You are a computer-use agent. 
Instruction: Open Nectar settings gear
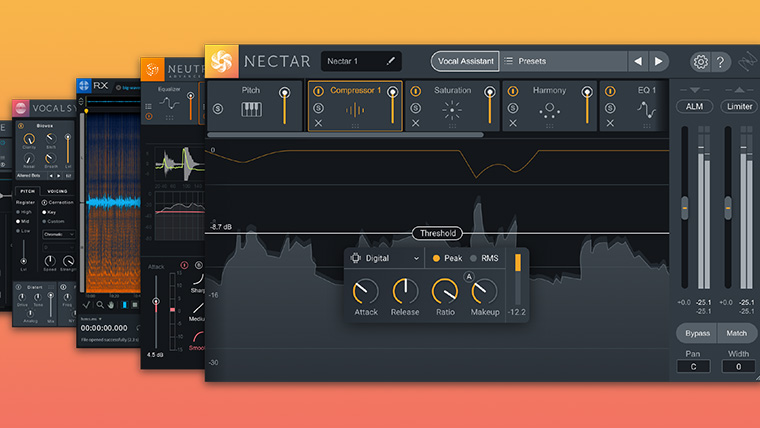pyautogui.click(x=700, y=62)
